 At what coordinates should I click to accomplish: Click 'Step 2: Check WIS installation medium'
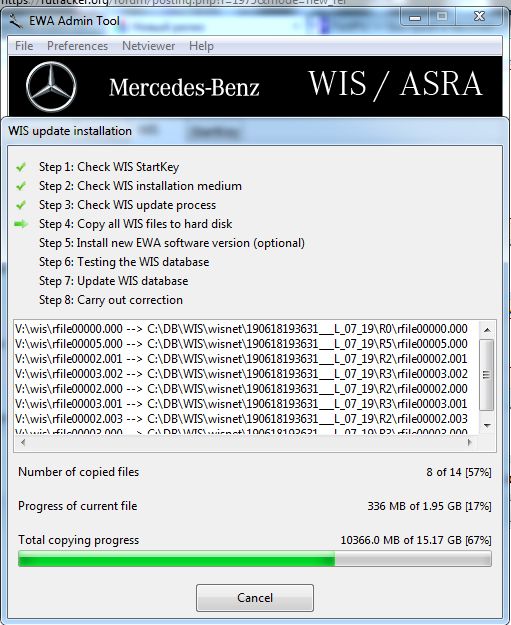pyautogui.click(x=140, y=186)
